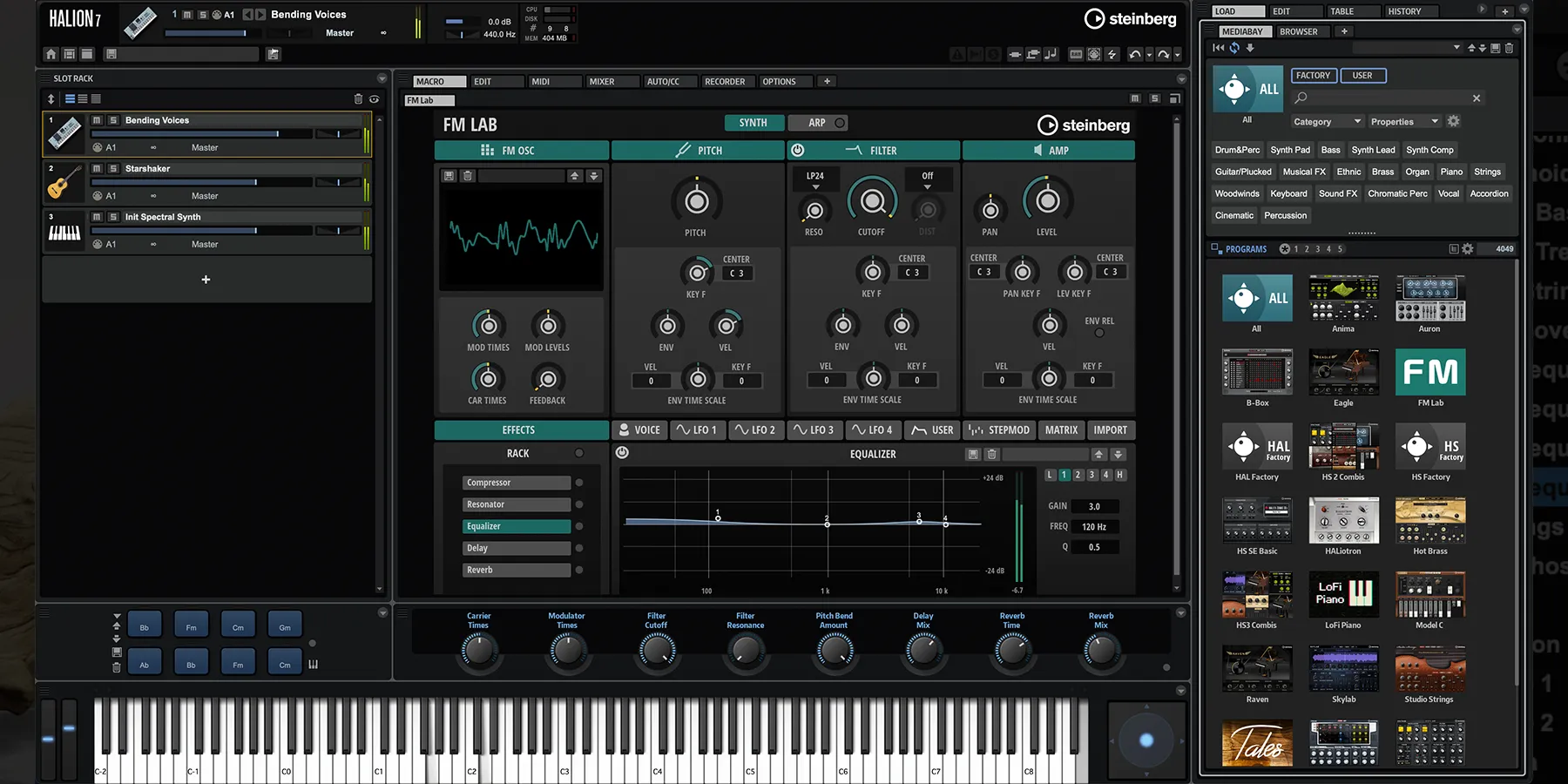1568x784 pixels.
Task: Toggle the filter section power button
Action: point(797,150)
